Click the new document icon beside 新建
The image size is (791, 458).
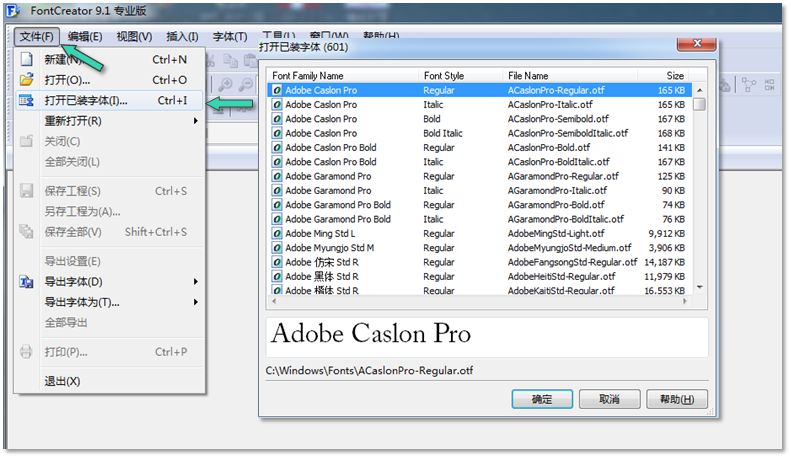(26, 60)
